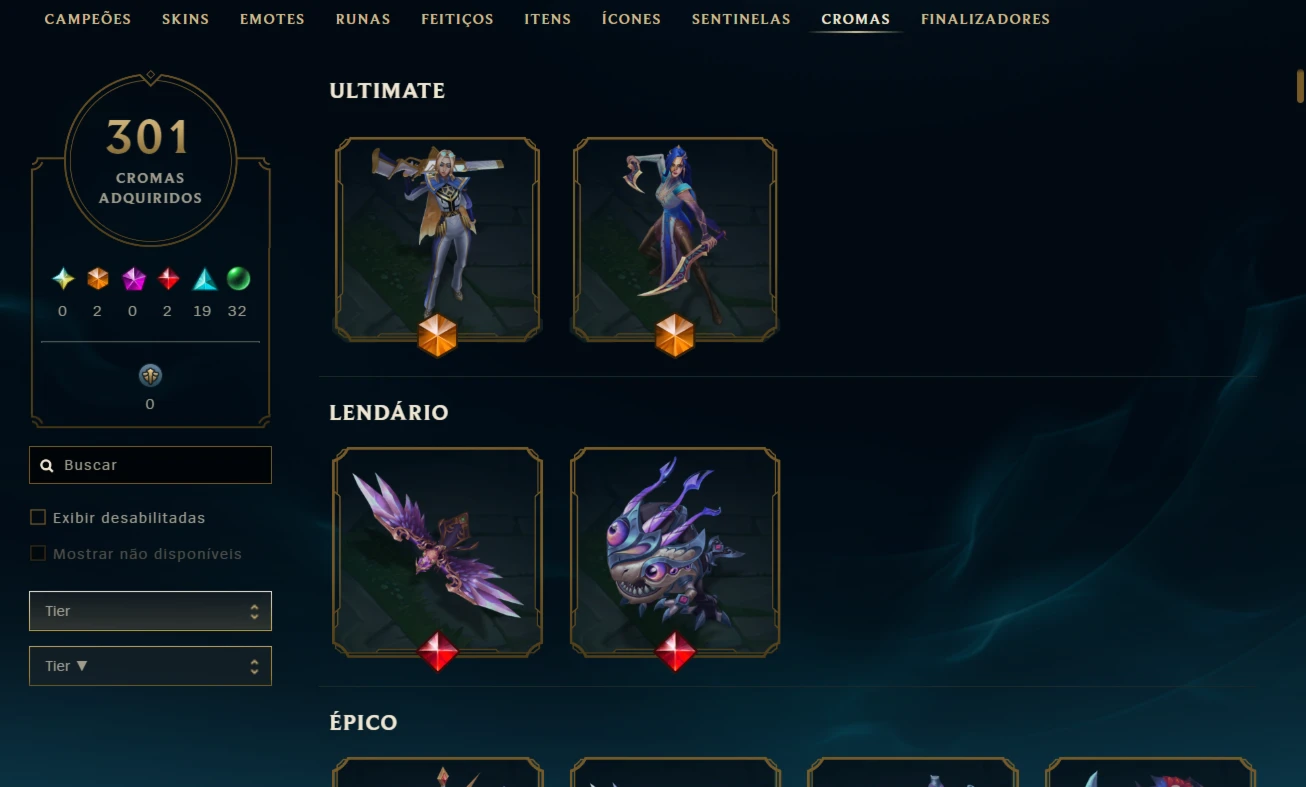The image size is (1306, 787).
Task: Select the magenta pentagon tier gem icon
Action: click(134, 279)
